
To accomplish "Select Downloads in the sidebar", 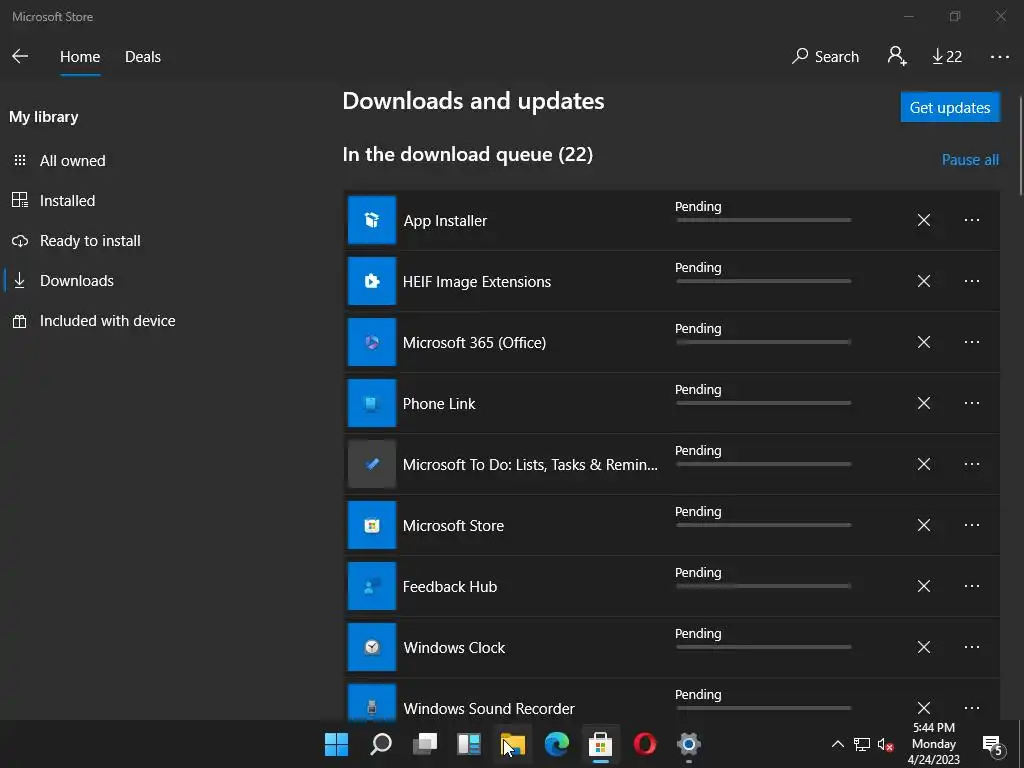I will (76, 280).
